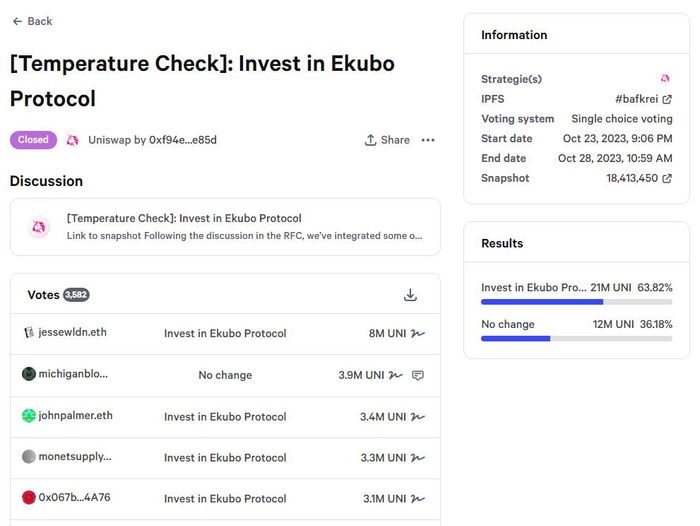Download votes using the download icon
This screenshot has height=526, width=700.
410,295
